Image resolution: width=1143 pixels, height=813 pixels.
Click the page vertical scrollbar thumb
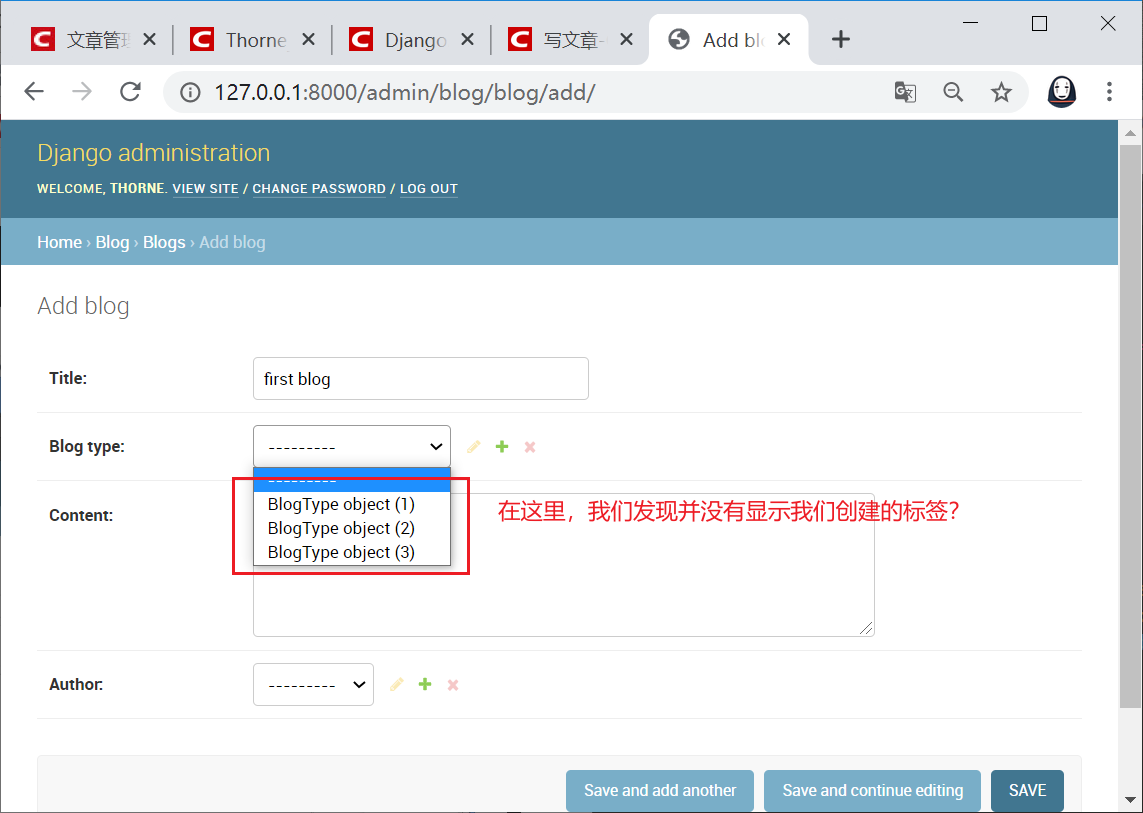pyautogui.click(x=1131, y=426)
